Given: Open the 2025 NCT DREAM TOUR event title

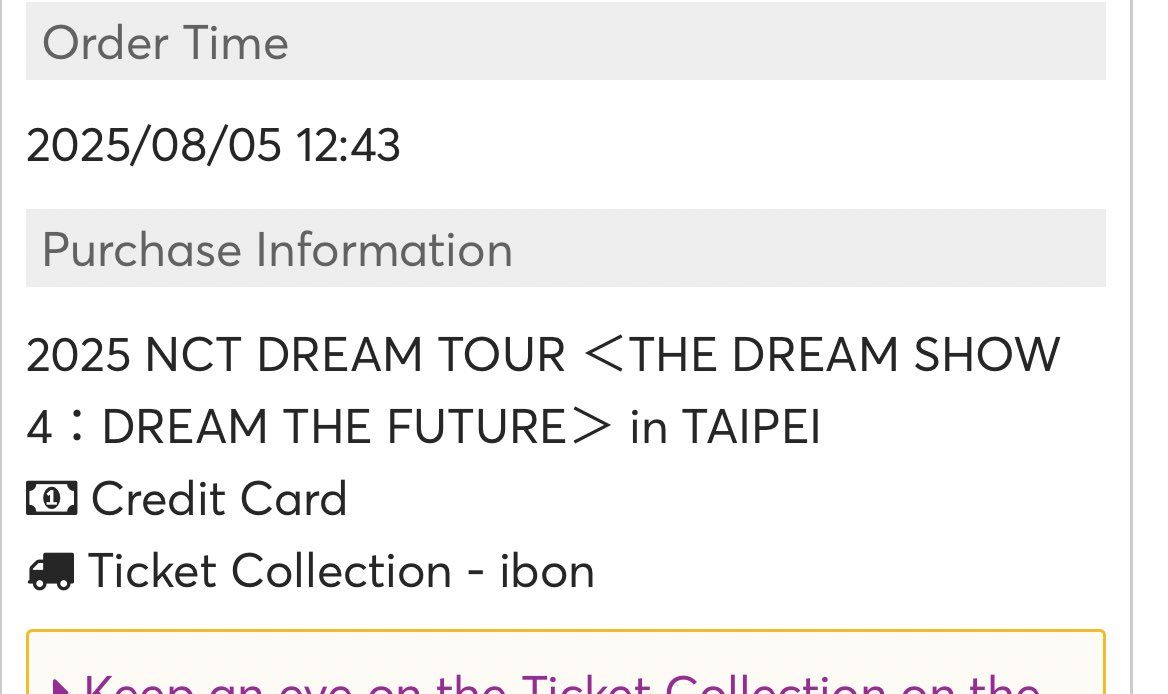Looking at the screenshot, I should 543,354.
